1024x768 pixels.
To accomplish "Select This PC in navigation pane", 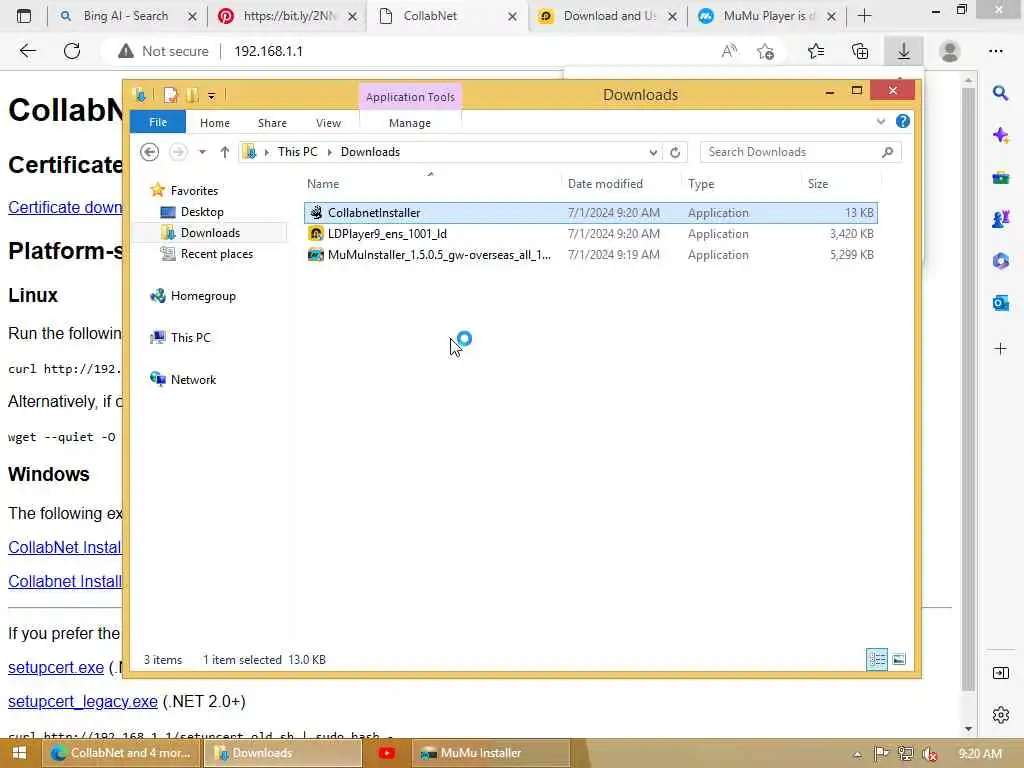I will pyautogui.click(x=190, y=338).
